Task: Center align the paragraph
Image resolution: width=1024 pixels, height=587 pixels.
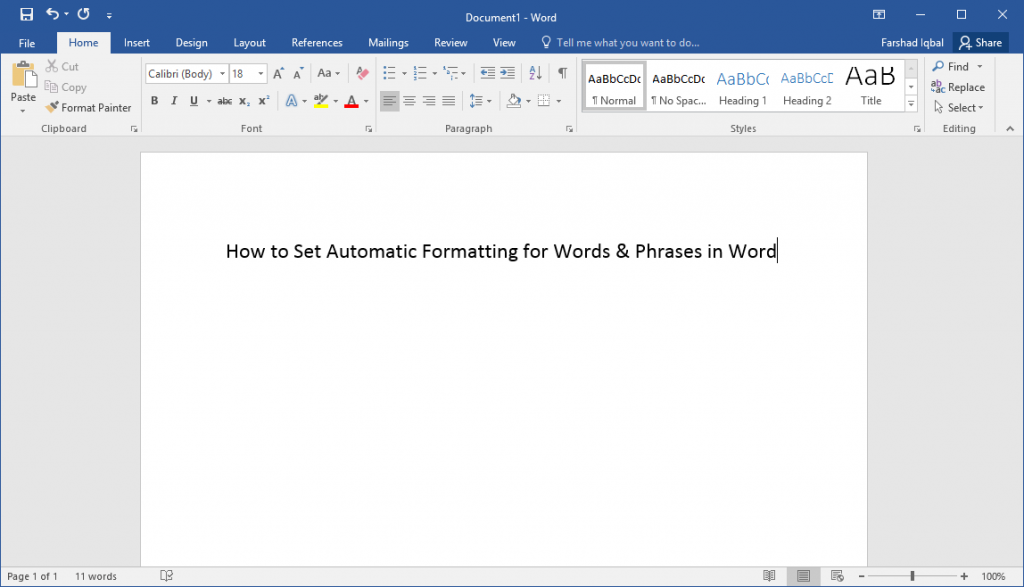Action: [409, 100]
